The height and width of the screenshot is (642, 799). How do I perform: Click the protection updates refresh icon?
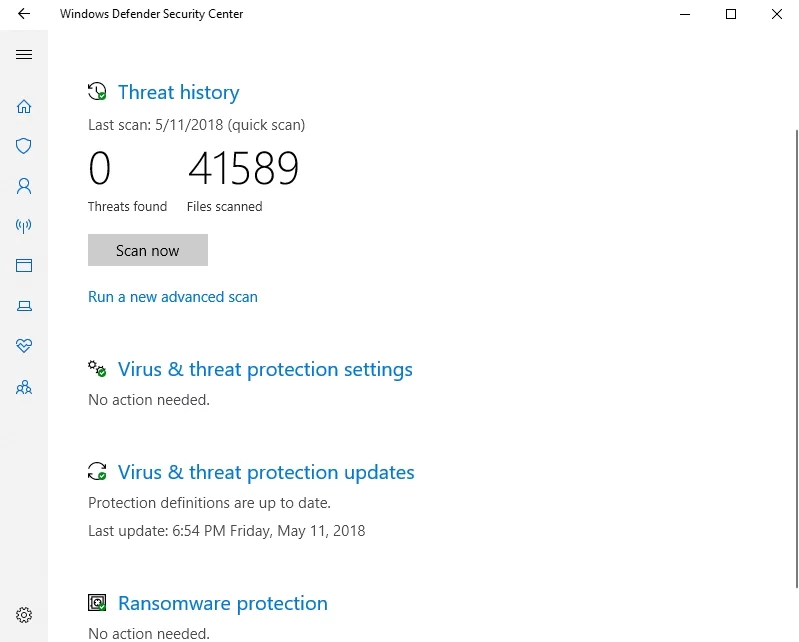[x=97, y=472]
